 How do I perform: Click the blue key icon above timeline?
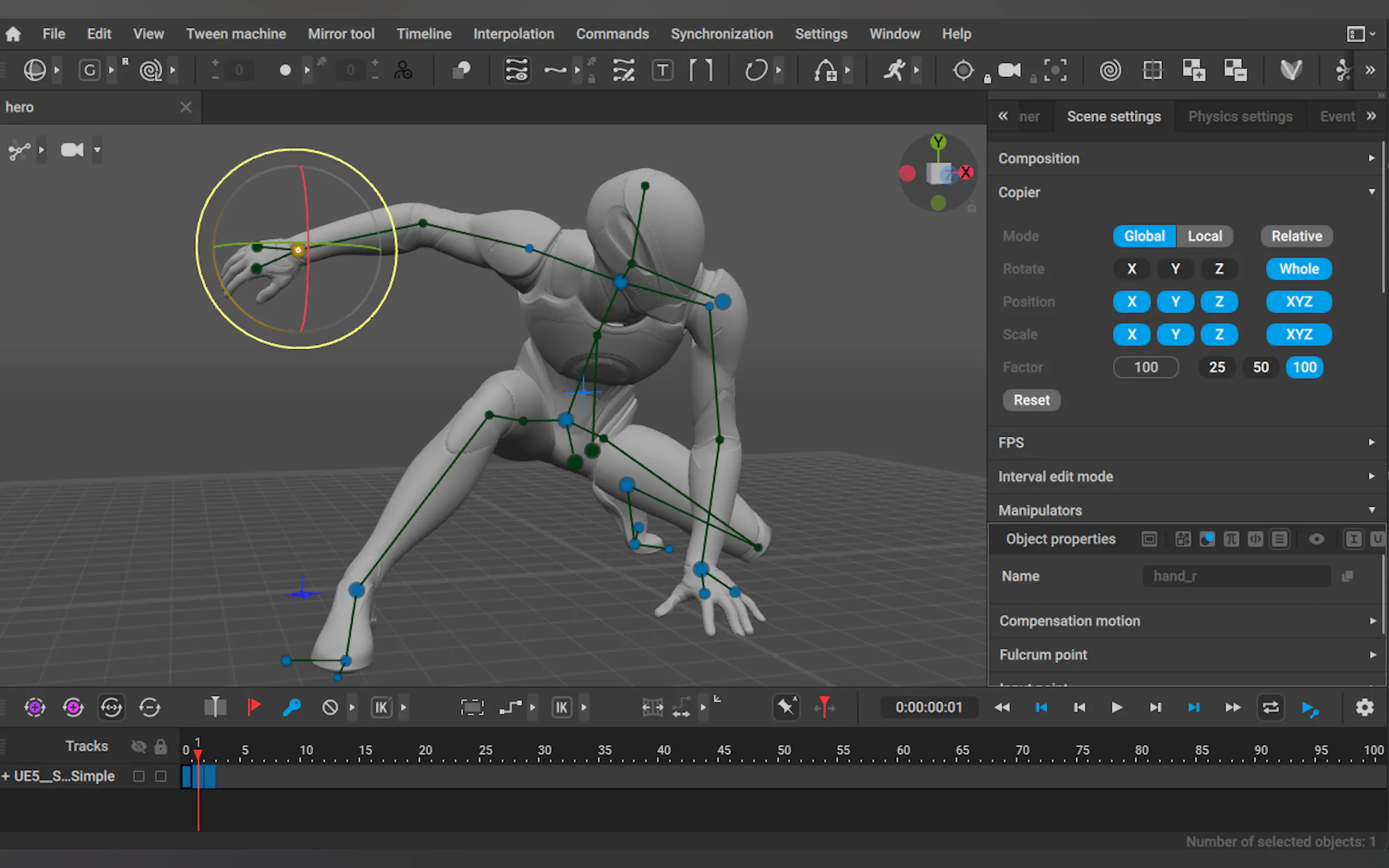[x=291, y=707]
